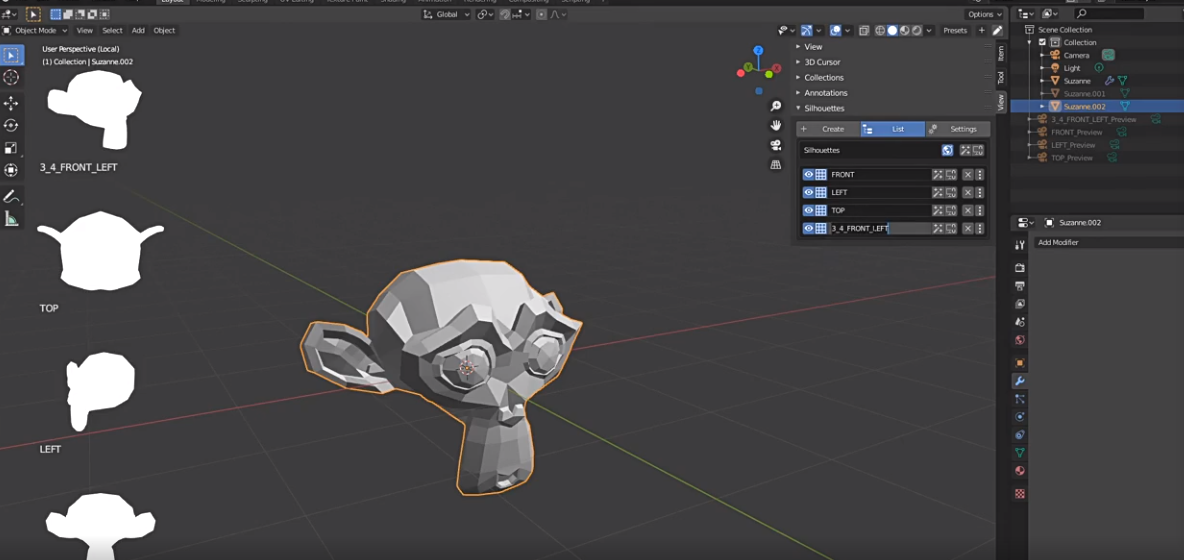Switch to the Silhouettes Create tab
Image resolution: width=1184 pixels, height=560 pixels.
pyautogui.click(x=828, y=129)
